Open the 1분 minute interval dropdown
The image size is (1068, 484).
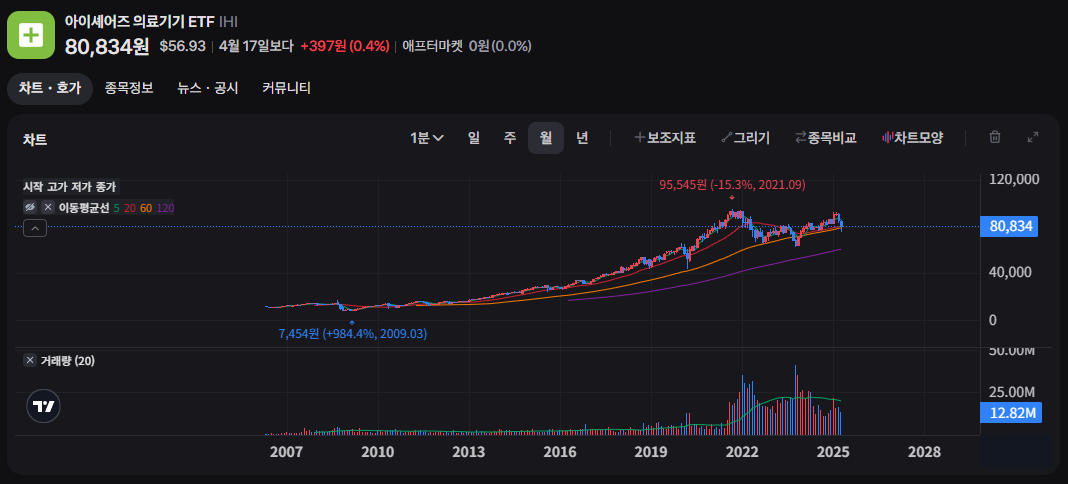coord(426,138)
